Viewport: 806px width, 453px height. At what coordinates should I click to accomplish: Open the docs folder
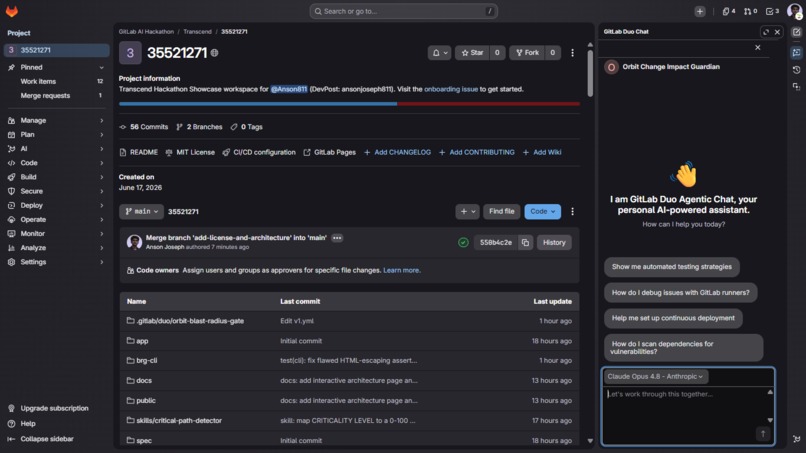tap(144, 380)
